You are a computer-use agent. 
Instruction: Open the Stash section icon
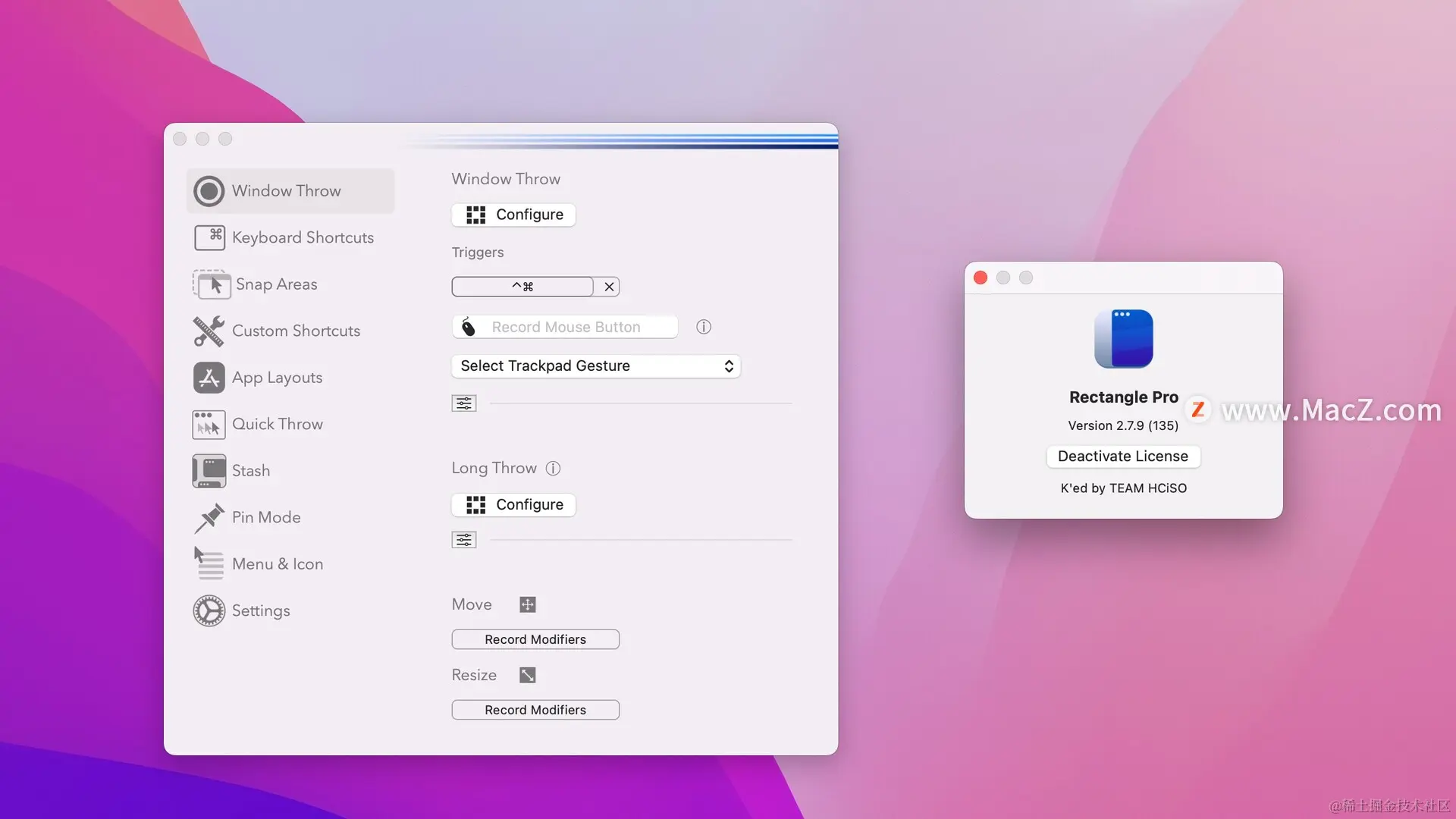click(209, 471)
